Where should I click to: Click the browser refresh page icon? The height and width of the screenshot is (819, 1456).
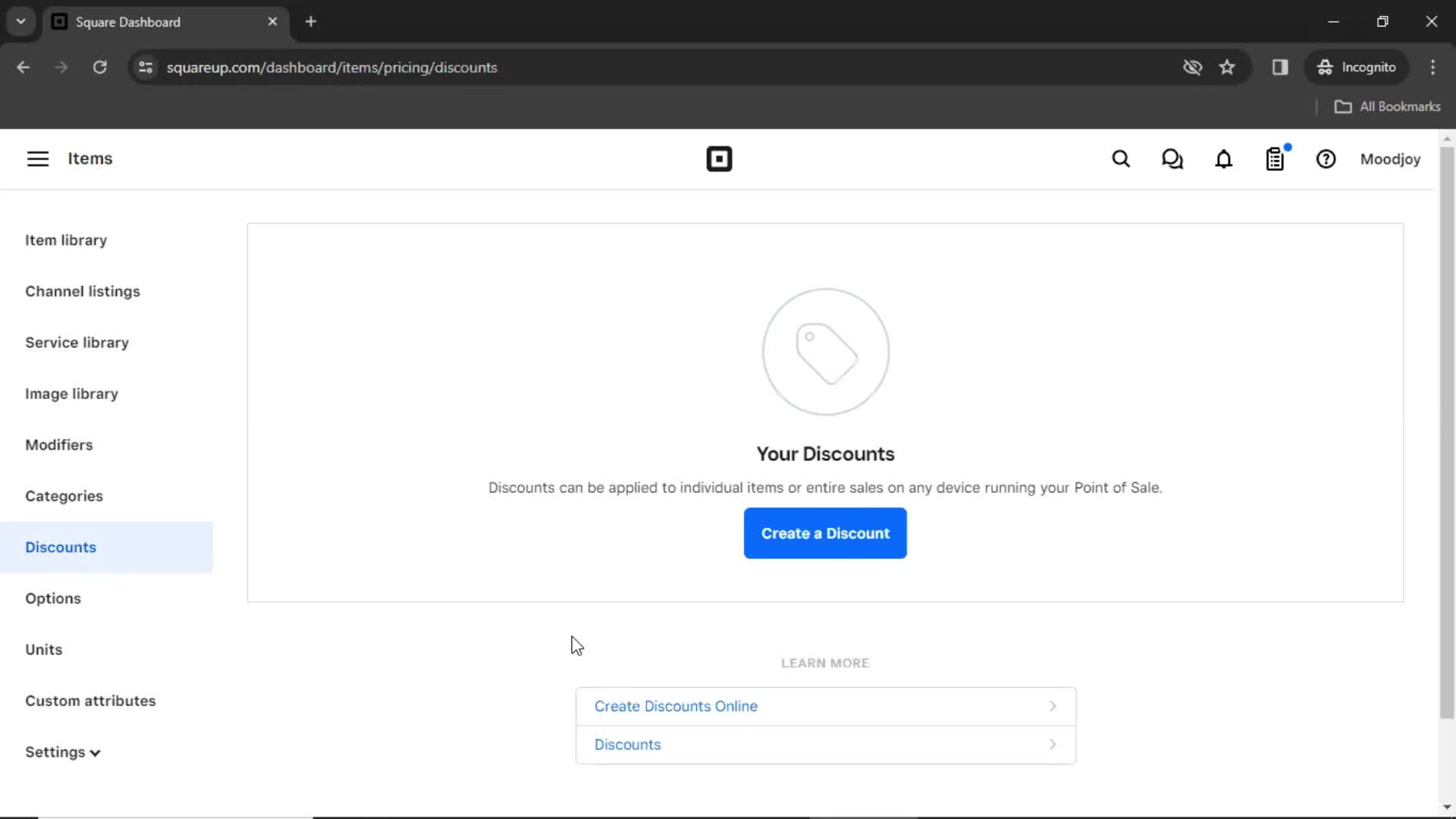coord(99,67)
